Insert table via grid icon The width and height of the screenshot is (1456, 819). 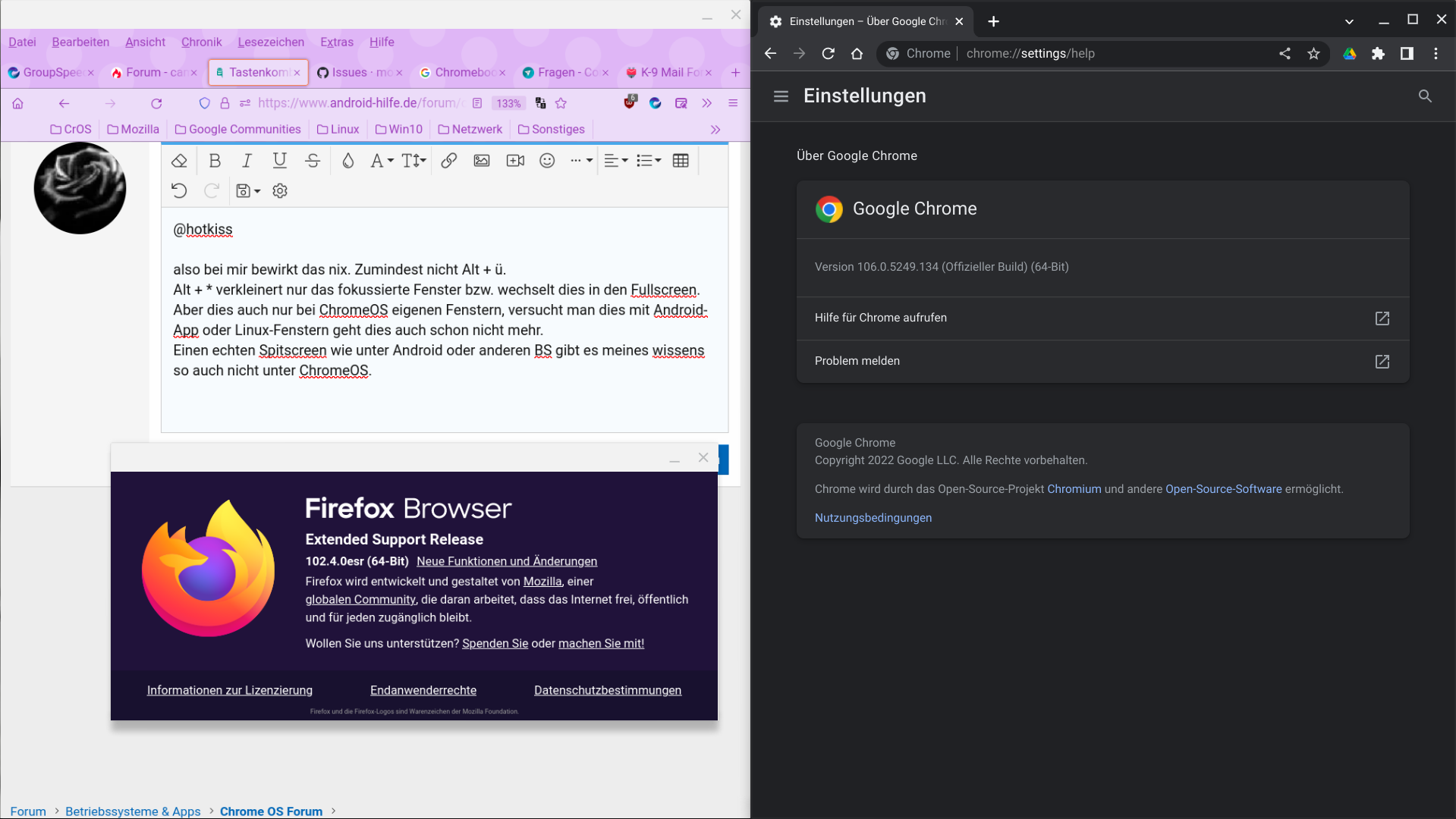(x=681, y=161)
